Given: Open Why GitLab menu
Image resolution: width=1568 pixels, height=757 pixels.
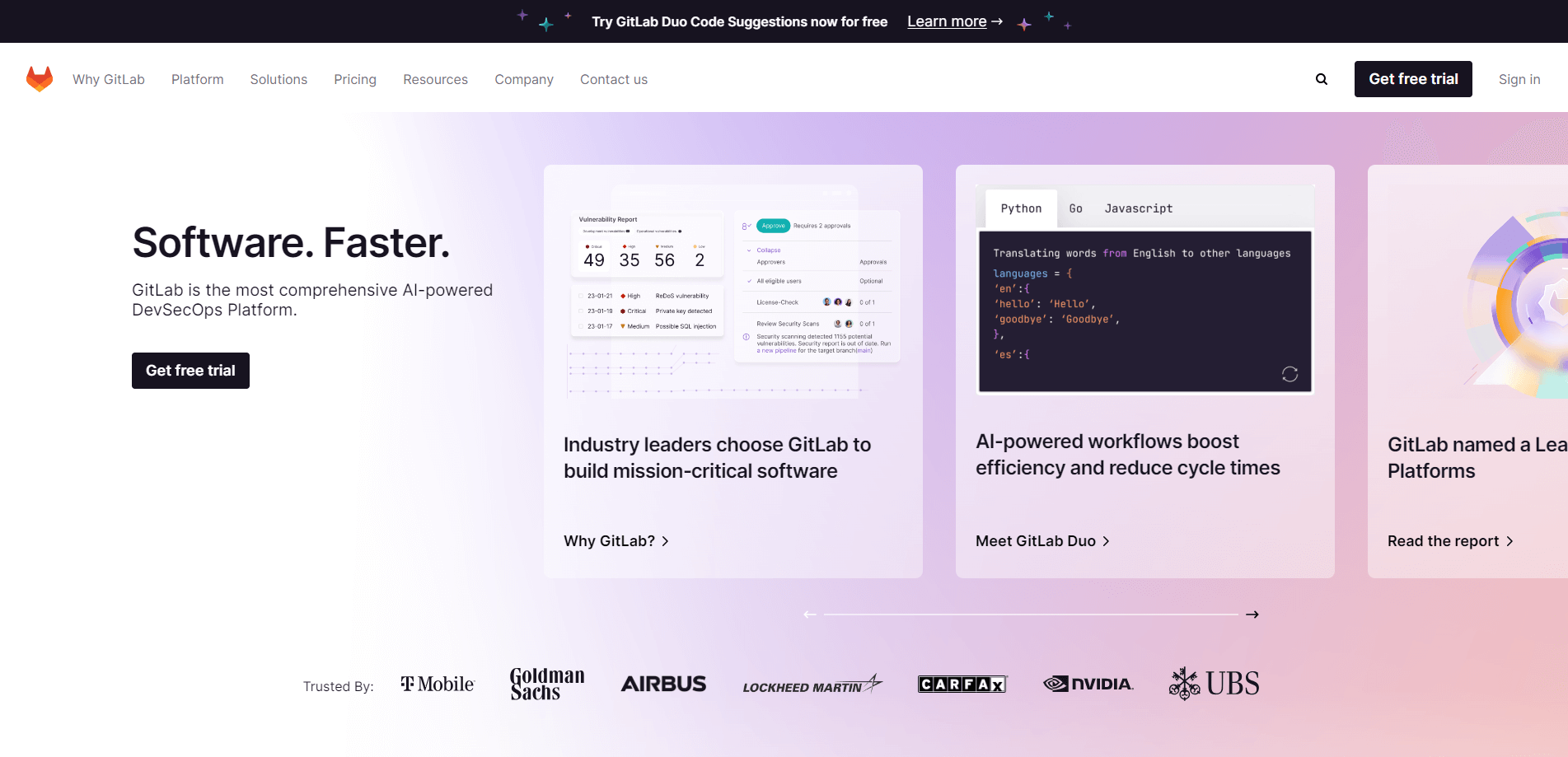Looking at the screenshot, I should [x=109, y=79].
